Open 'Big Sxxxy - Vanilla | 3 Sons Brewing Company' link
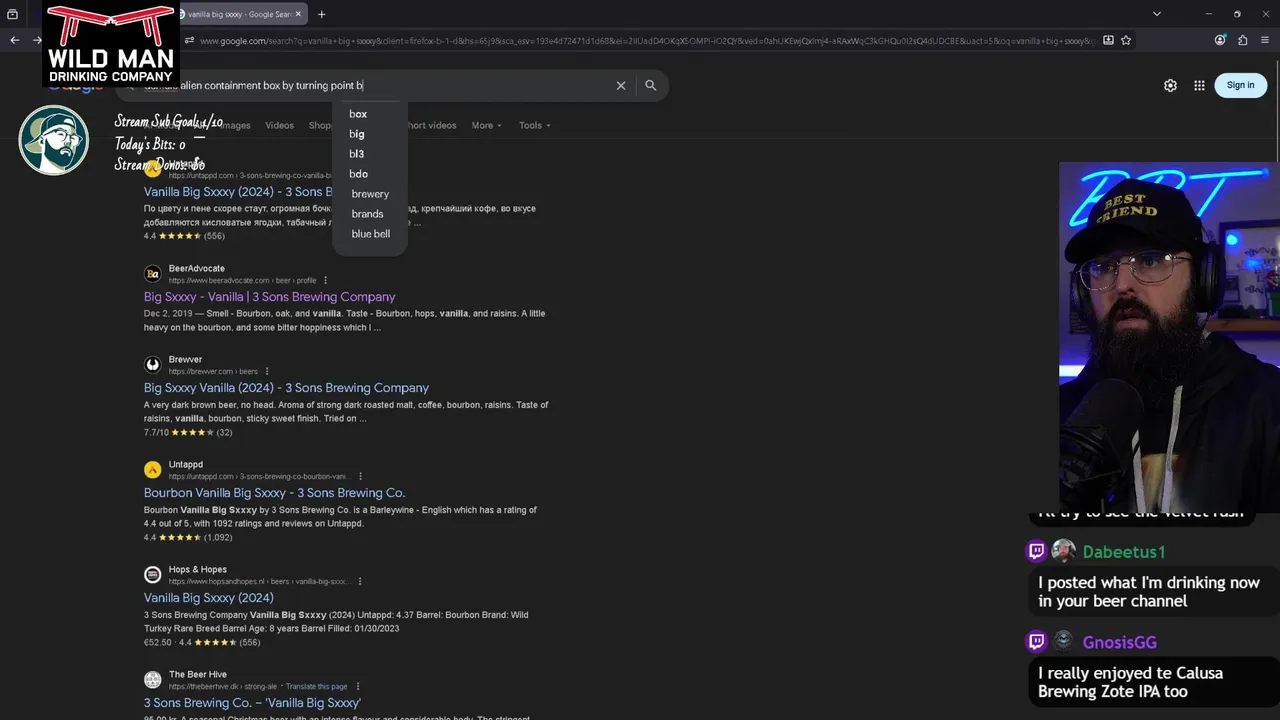Image resolution: width=1280 pixels, height=720 pixels. (269, 297)
